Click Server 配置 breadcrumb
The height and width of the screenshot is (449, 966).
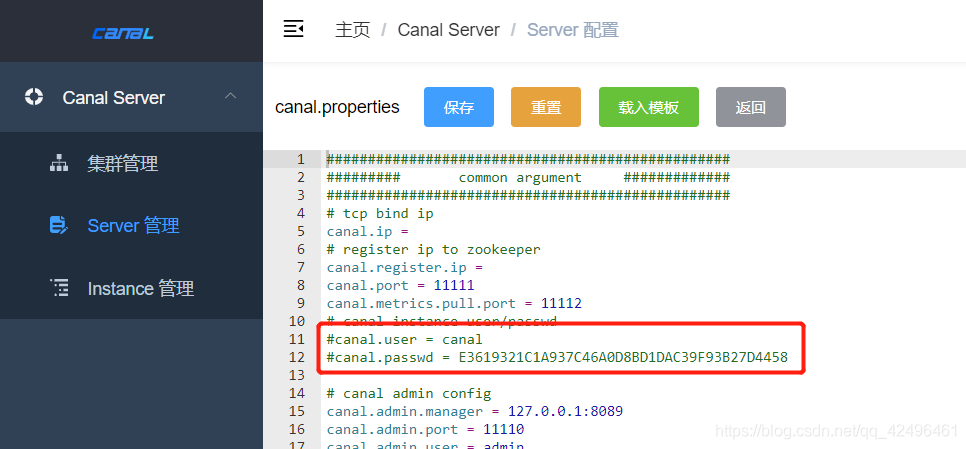pos(573,30)
